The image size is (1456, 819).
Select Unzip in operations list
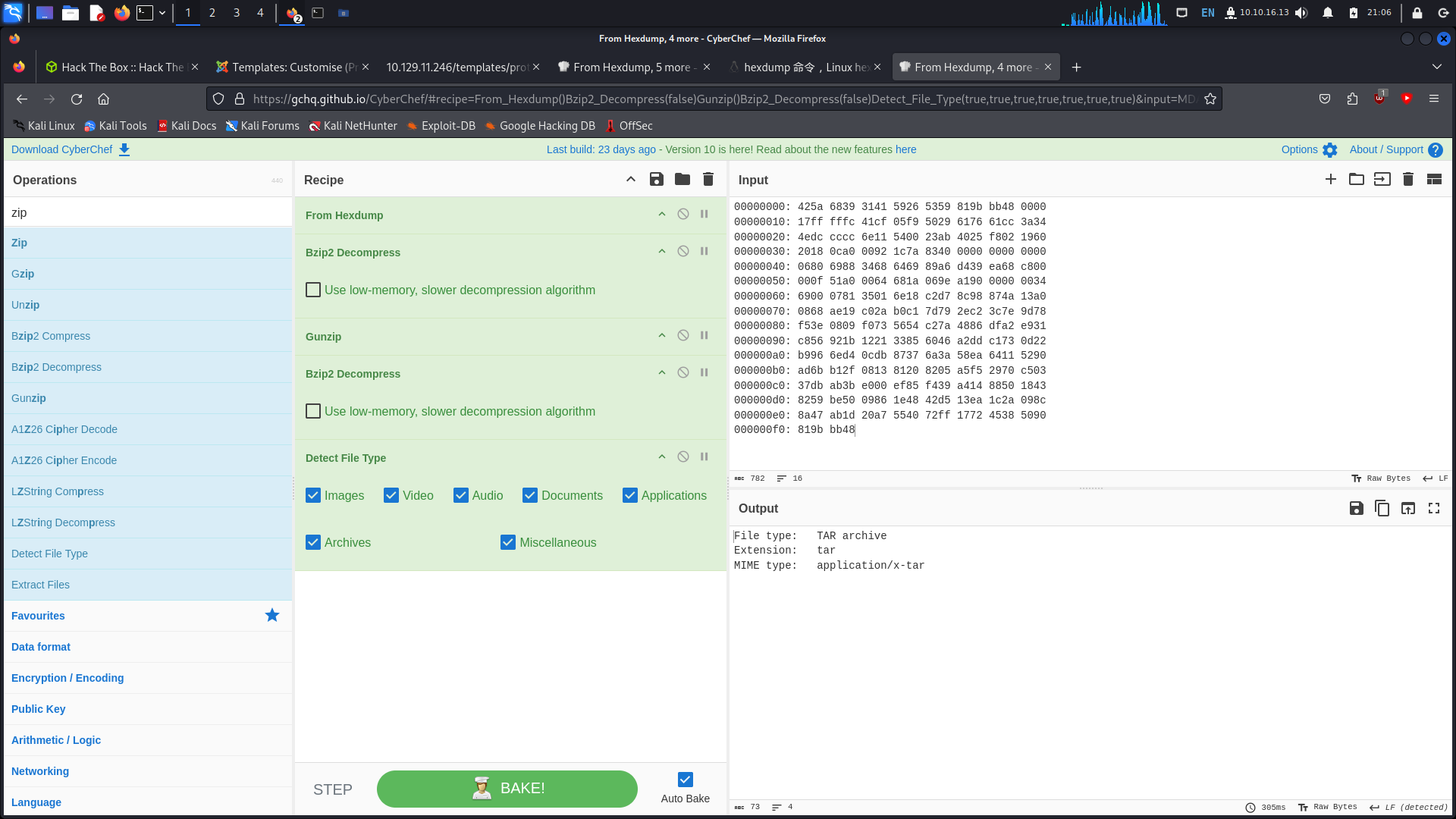click(148, 305)
